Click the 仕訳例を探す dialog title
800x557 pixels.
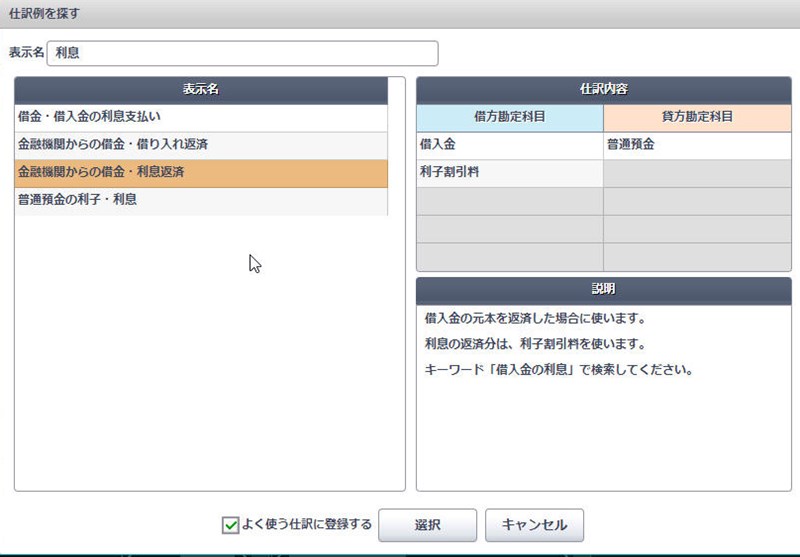(45, 14)
